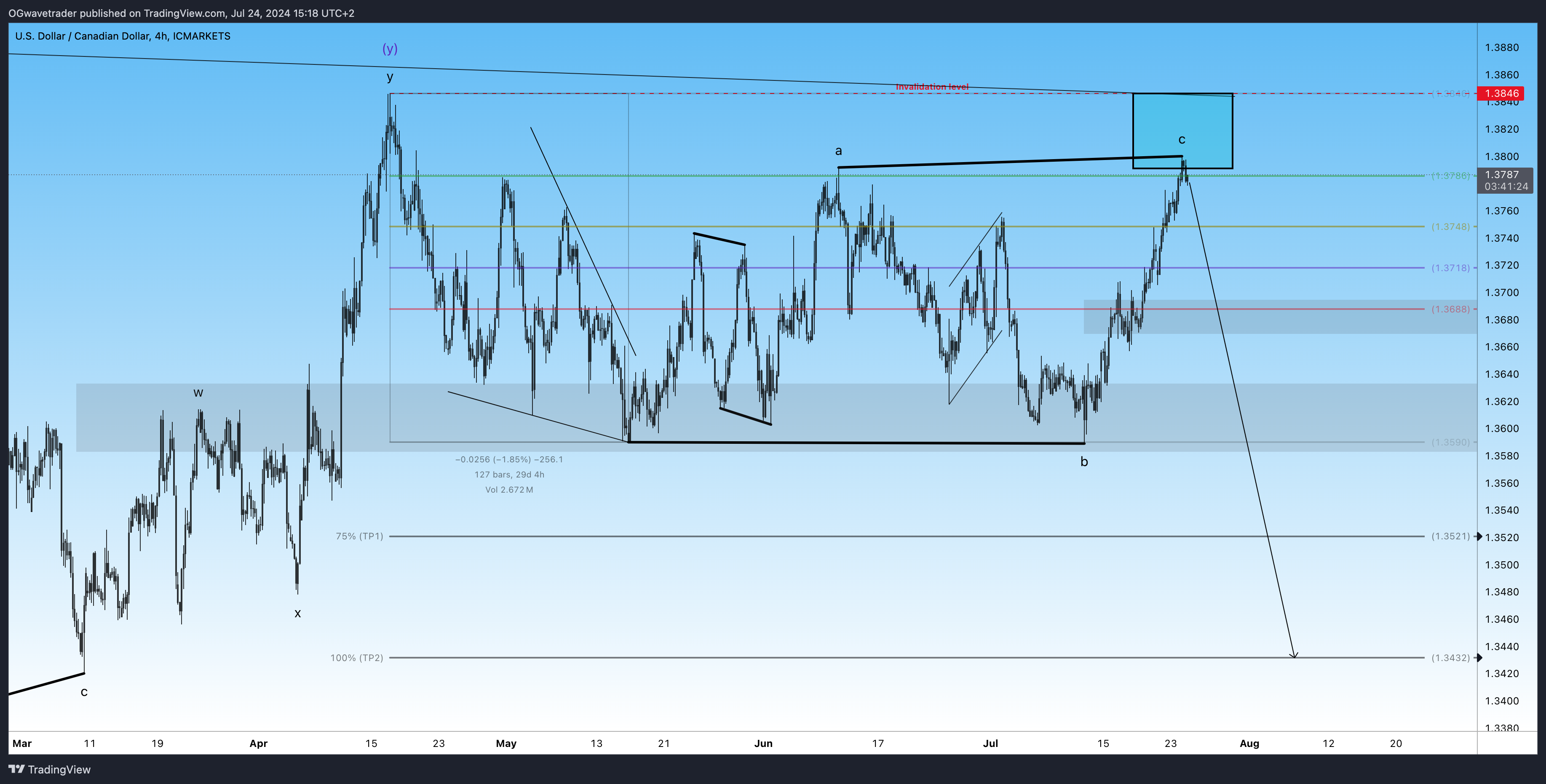Select the lowercase a wave label
The width and height of the screenshot is (1546, 784).
point(838,151)
